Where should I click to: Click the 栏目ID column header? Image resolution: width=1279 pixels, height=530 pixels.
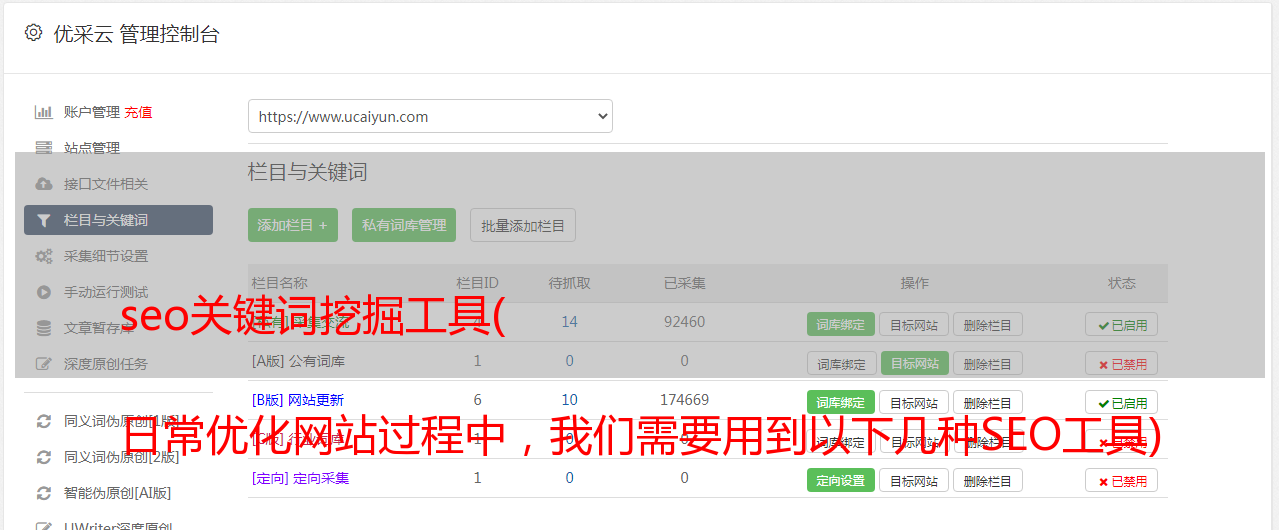(477, 283)
